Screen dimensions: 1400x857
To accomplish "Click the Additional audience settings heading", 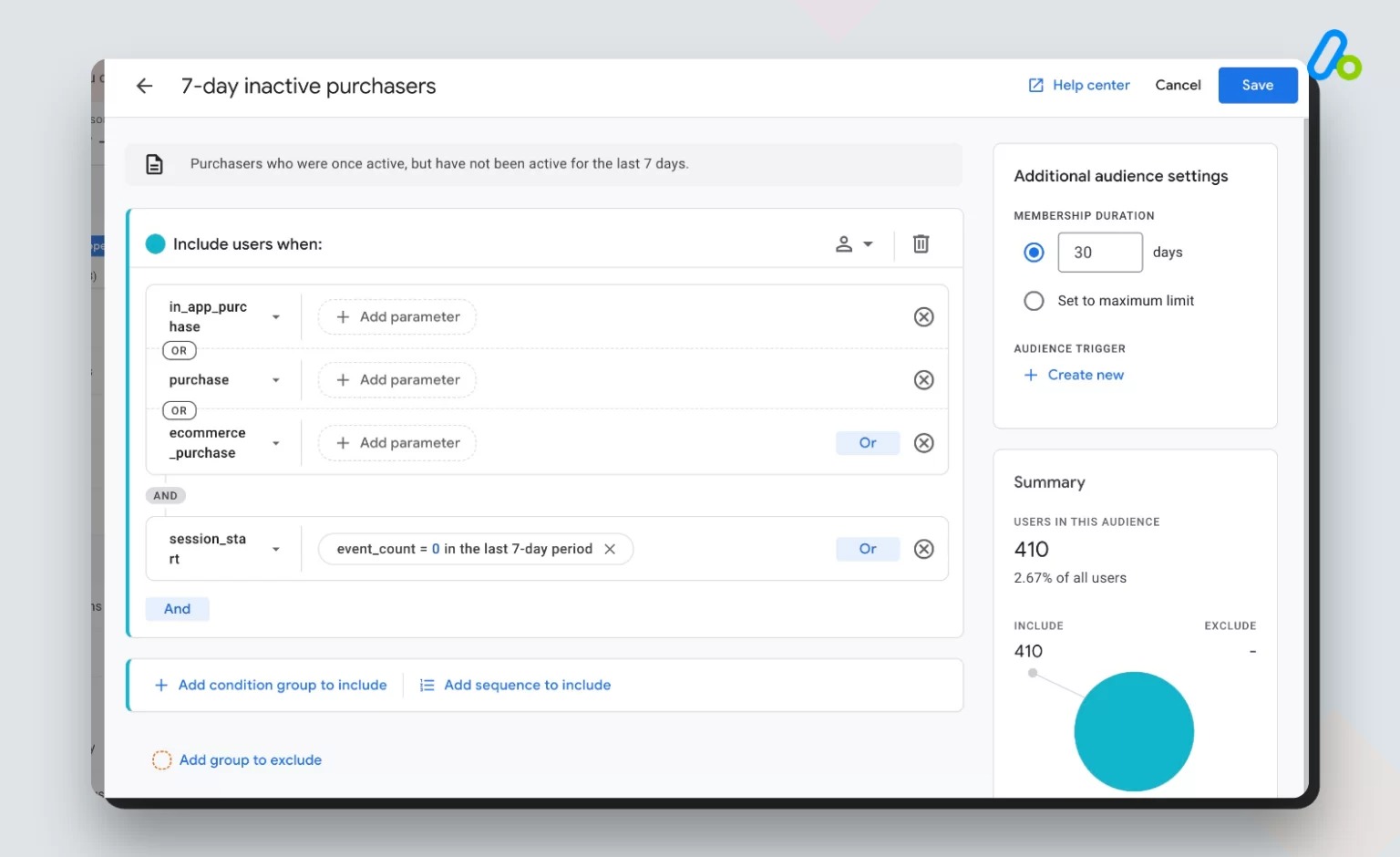I will click(x=1121, y=176).
